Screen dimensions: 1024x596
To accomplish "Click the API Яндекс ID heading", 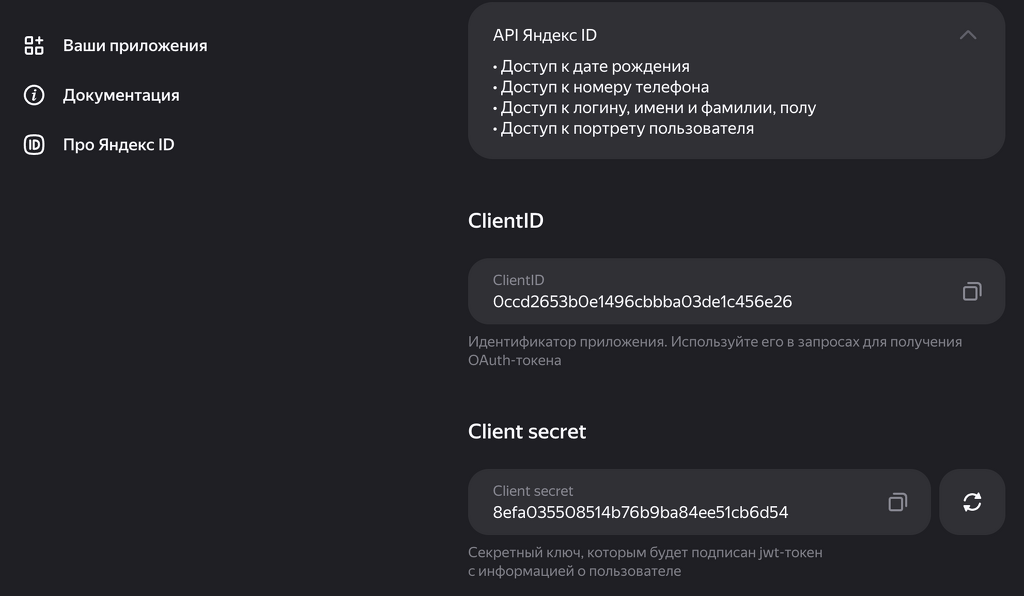I will [545, 35].
